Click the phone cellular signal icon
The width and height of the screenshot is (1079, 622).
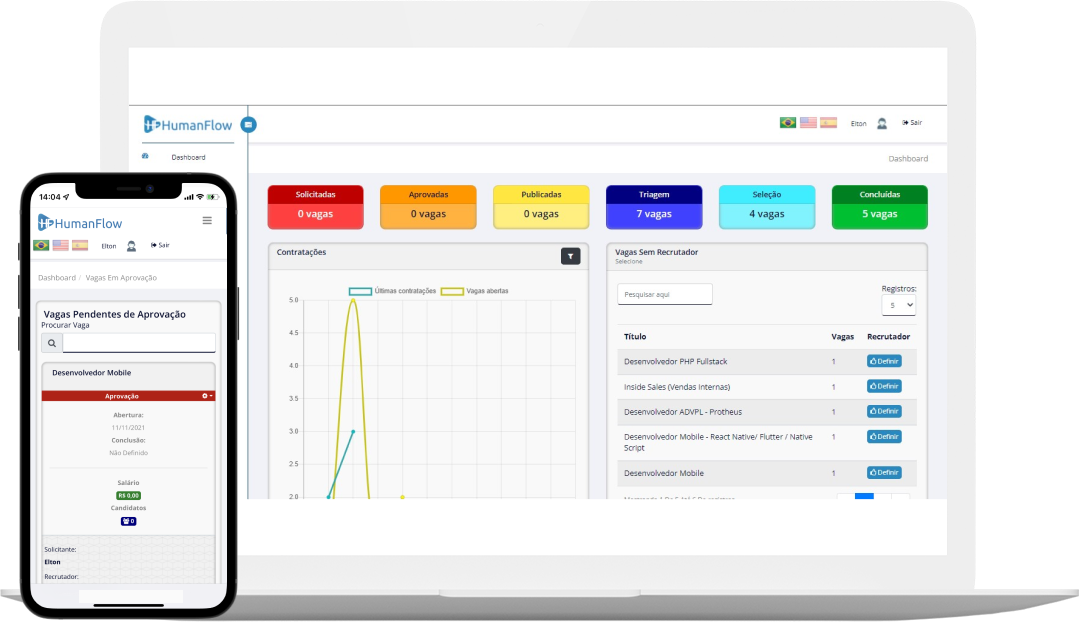(x=189, y=197)
